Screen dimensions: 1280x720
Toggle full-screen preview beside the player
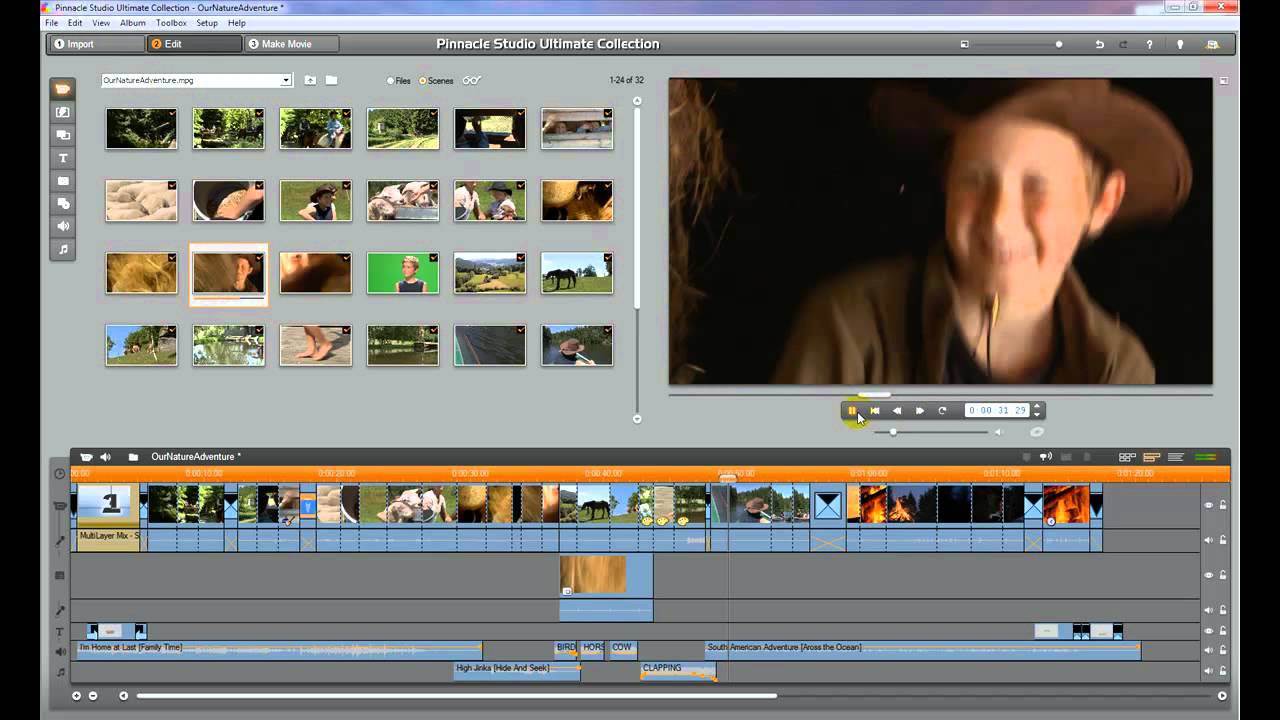coord(1224,81)
